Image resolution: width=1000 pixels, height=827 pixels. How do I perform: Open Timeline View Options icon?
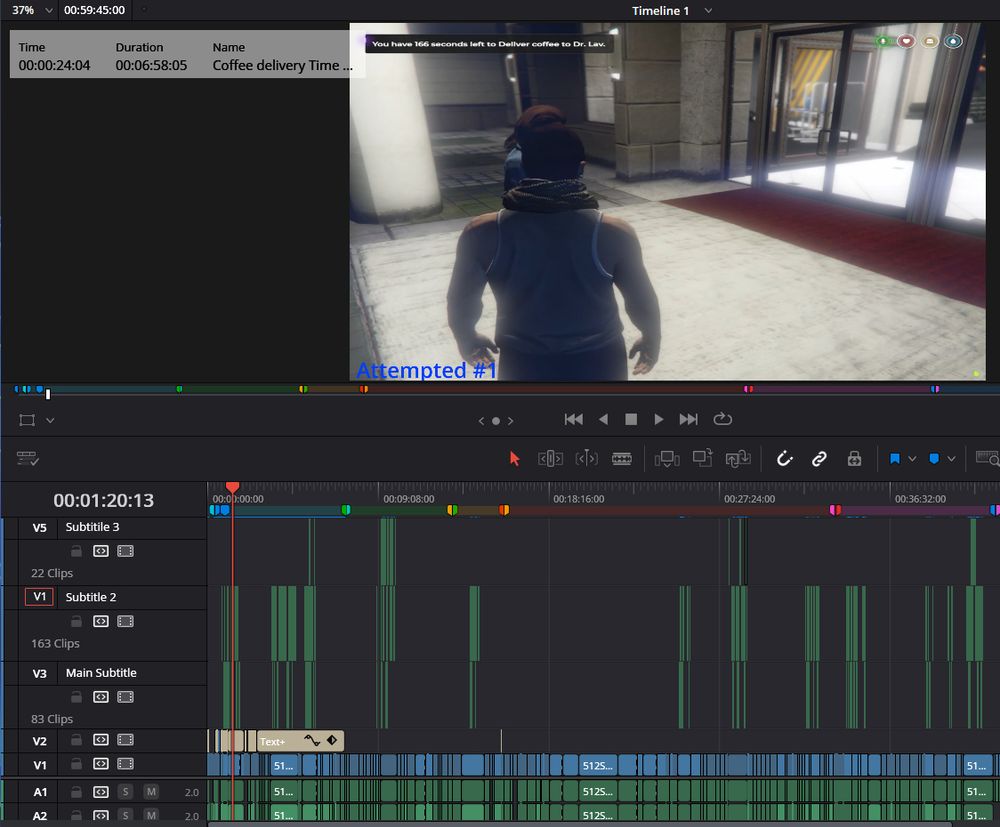(27, 458)
